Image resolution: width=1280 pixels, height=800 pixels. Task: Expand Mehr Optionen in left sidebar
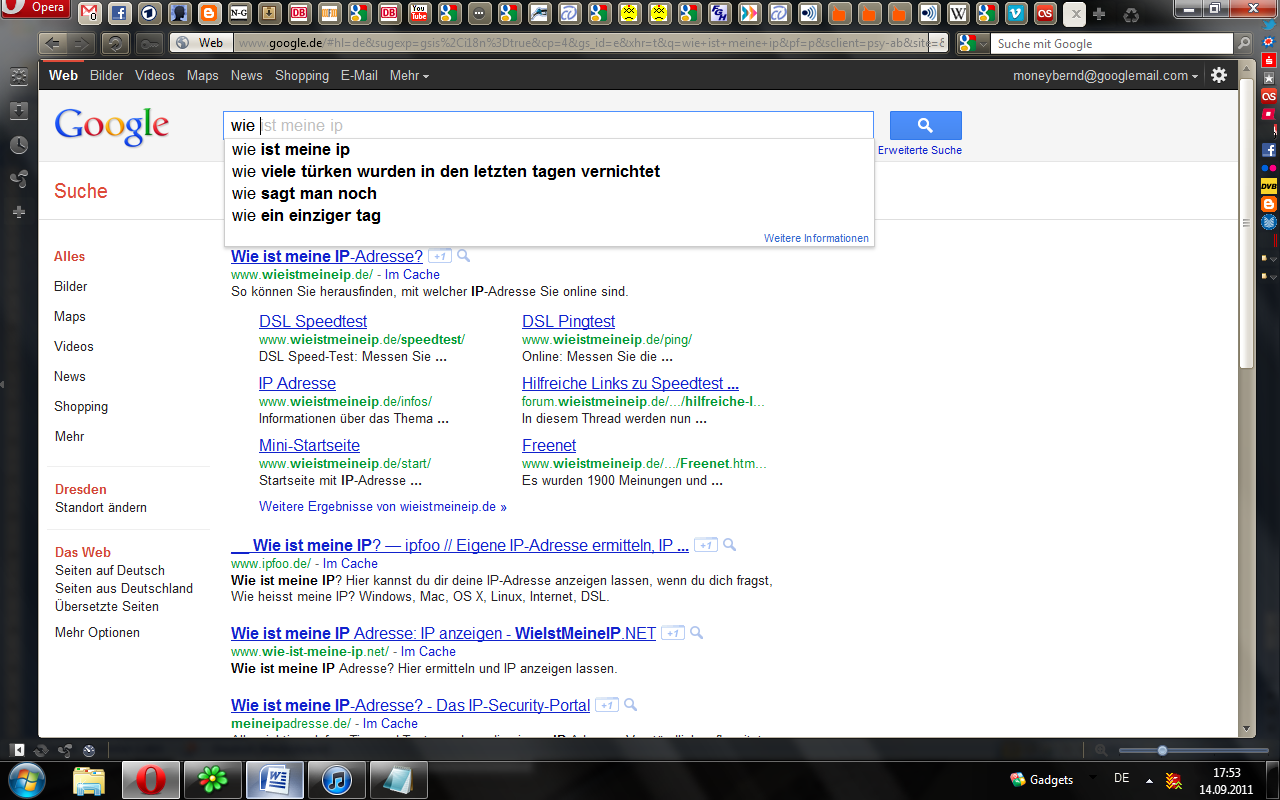97,632
